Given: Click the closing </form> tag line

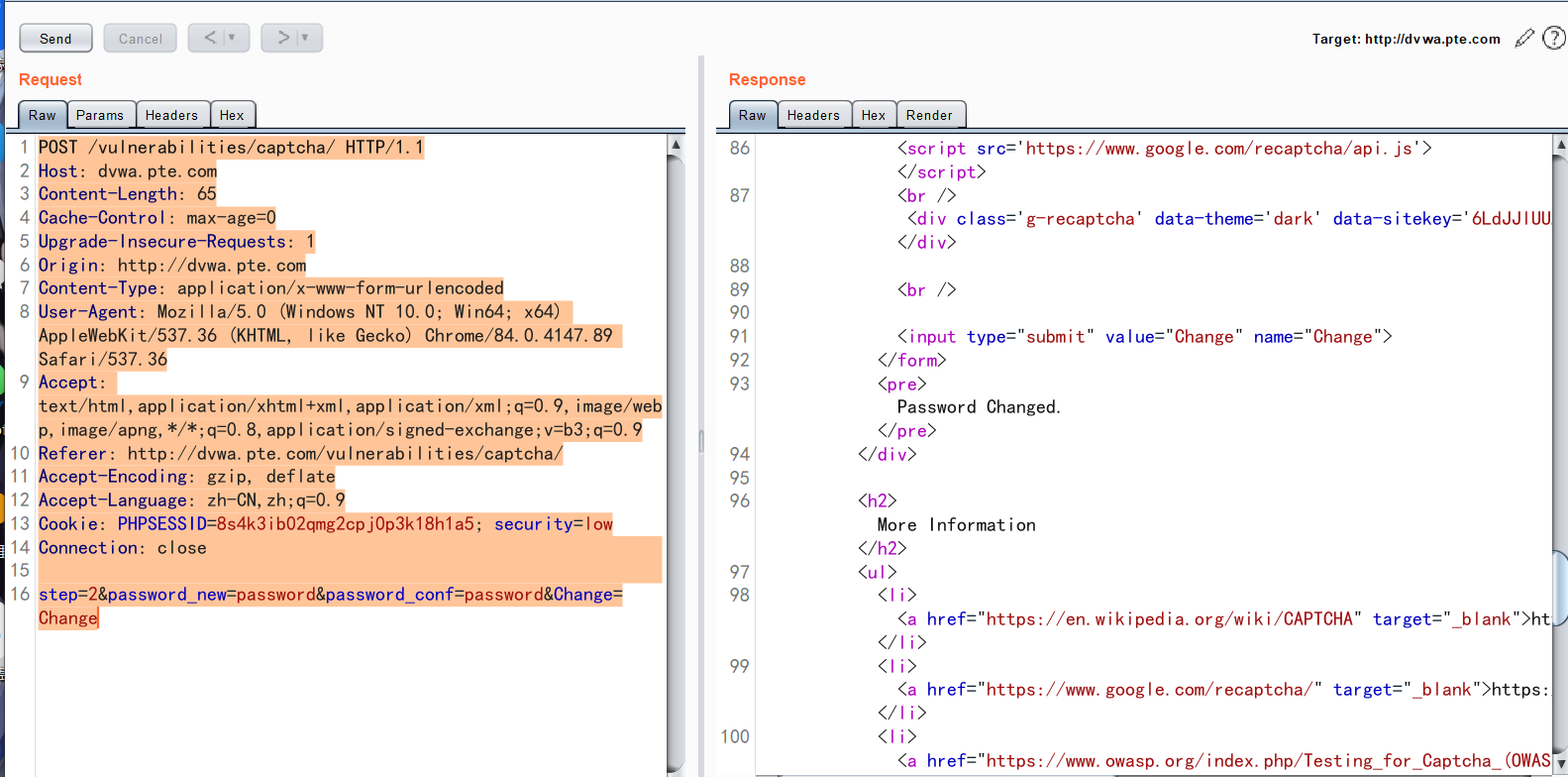Looking at the screenshot, I should pos(911,361).
